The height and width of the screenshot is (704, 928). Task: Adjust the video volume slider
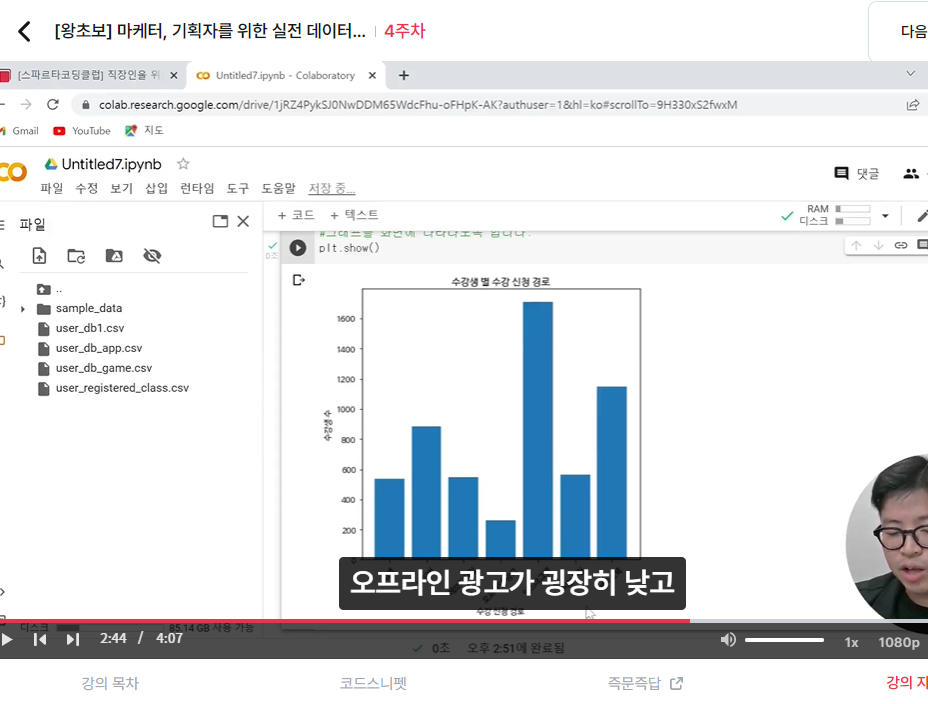pos(784,640)
